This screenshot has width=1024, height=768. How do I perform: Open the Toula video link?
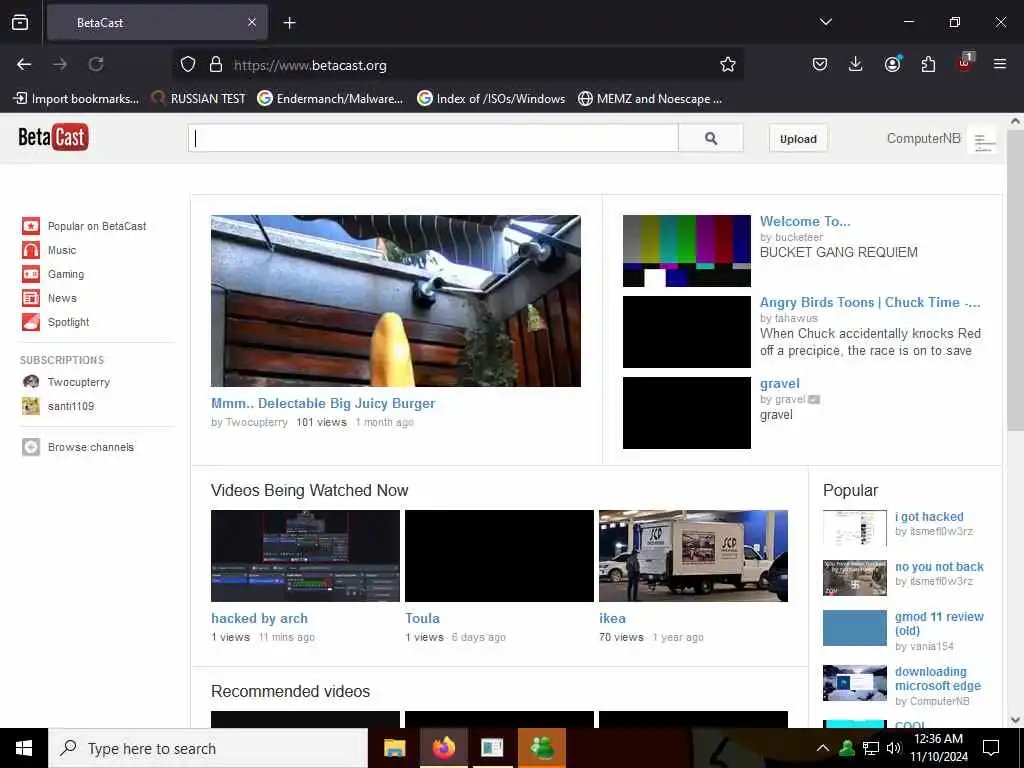point(422,618)
